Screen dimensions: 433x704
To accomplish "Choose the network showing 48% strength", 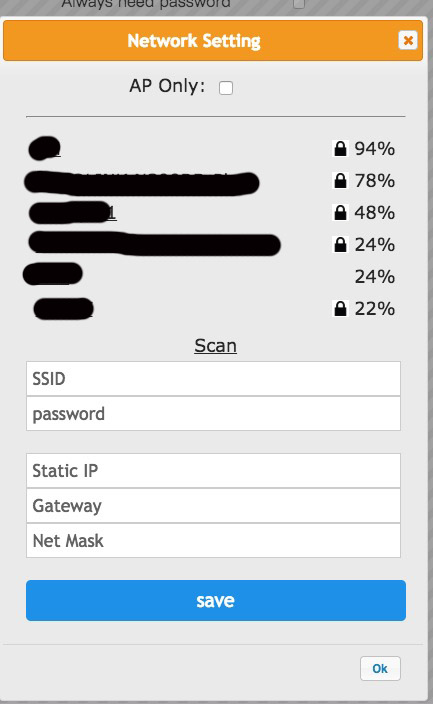I will coord(72,213).
